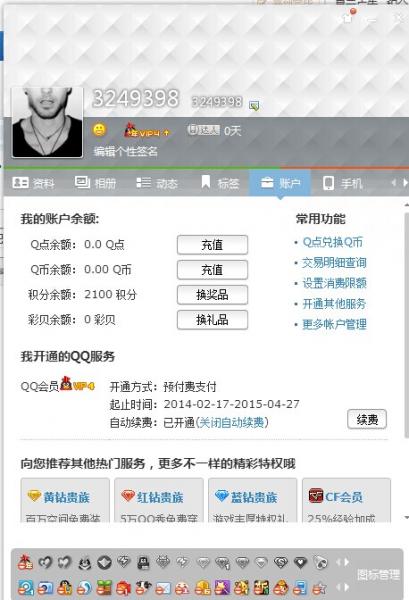Open 图标管理 icon management

click(378, 574)
